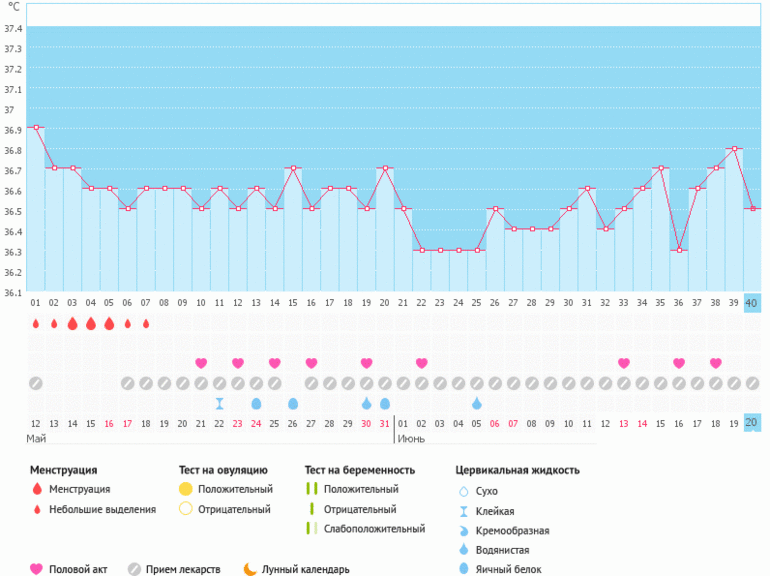The height and width of the screenshot is (576, 770).
Task: Click the Слабоположительный pregnancy test legend item
Action: coord(373,529)
